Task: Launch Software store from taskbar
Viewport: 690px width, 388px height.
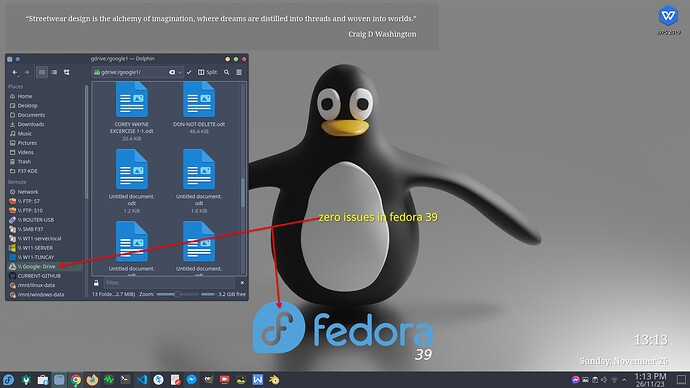Action: [x=43, y=380]
